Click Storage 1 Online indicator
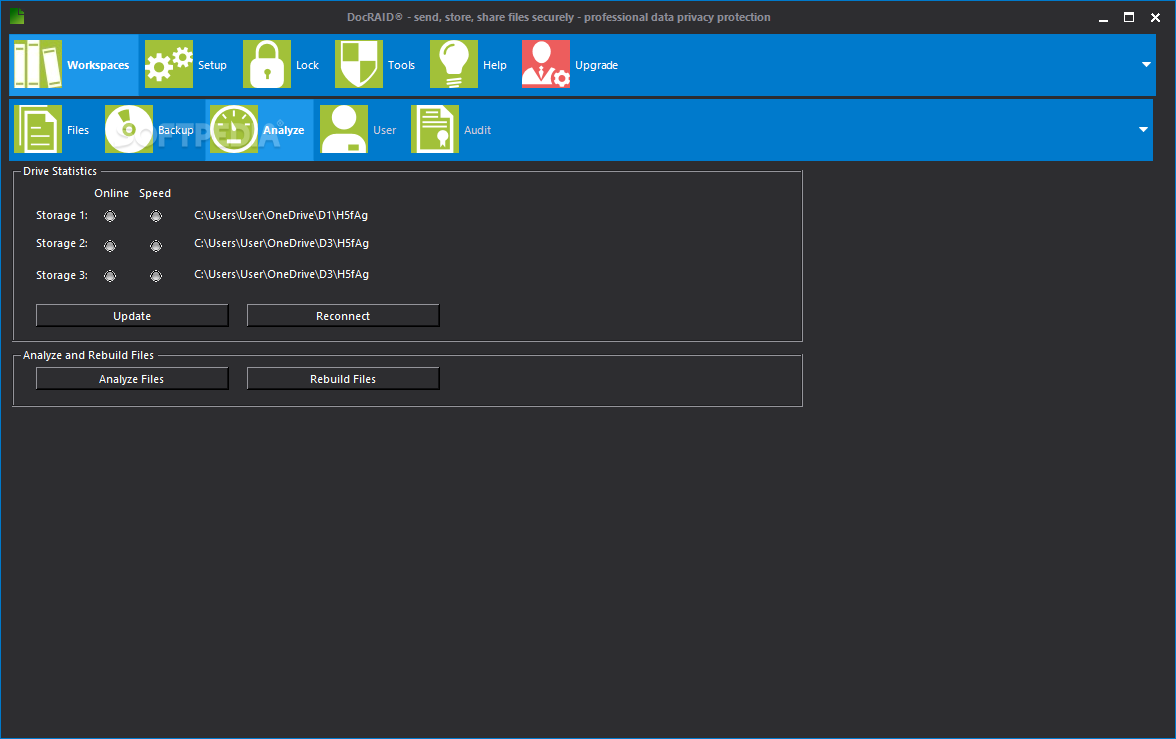This screenshot has width=1176, height=739. pyautogui.click(x=110, y=216)
